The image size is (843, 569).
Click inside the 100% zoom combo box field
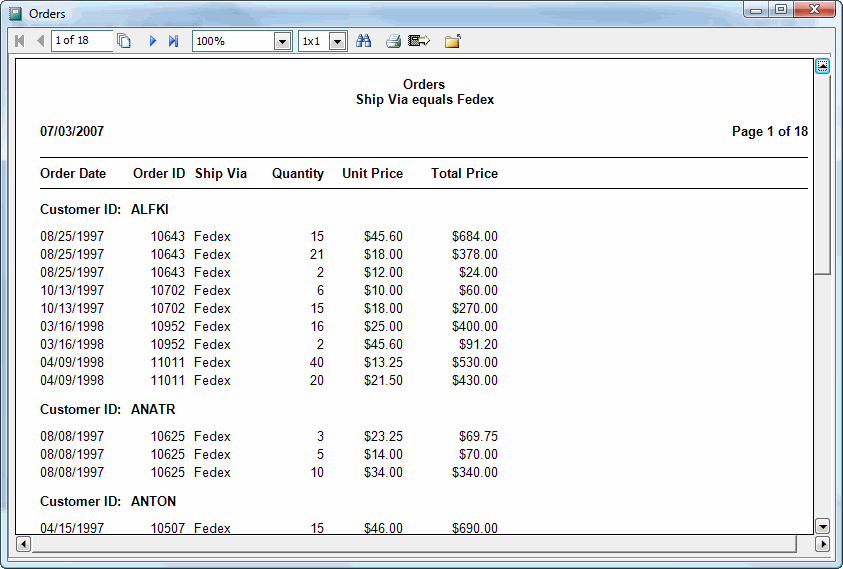(232, 41)
